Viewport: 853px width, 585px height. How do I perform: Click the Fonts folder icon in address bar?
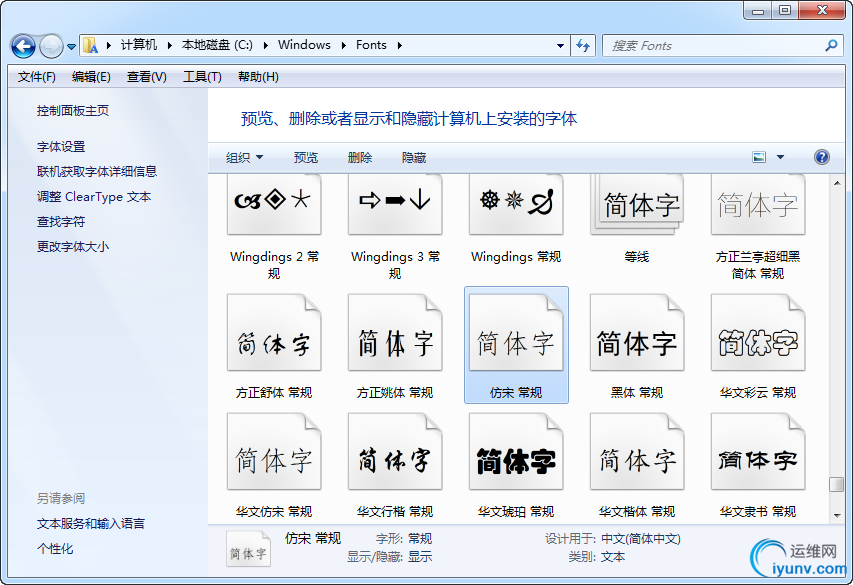point(90,46)
